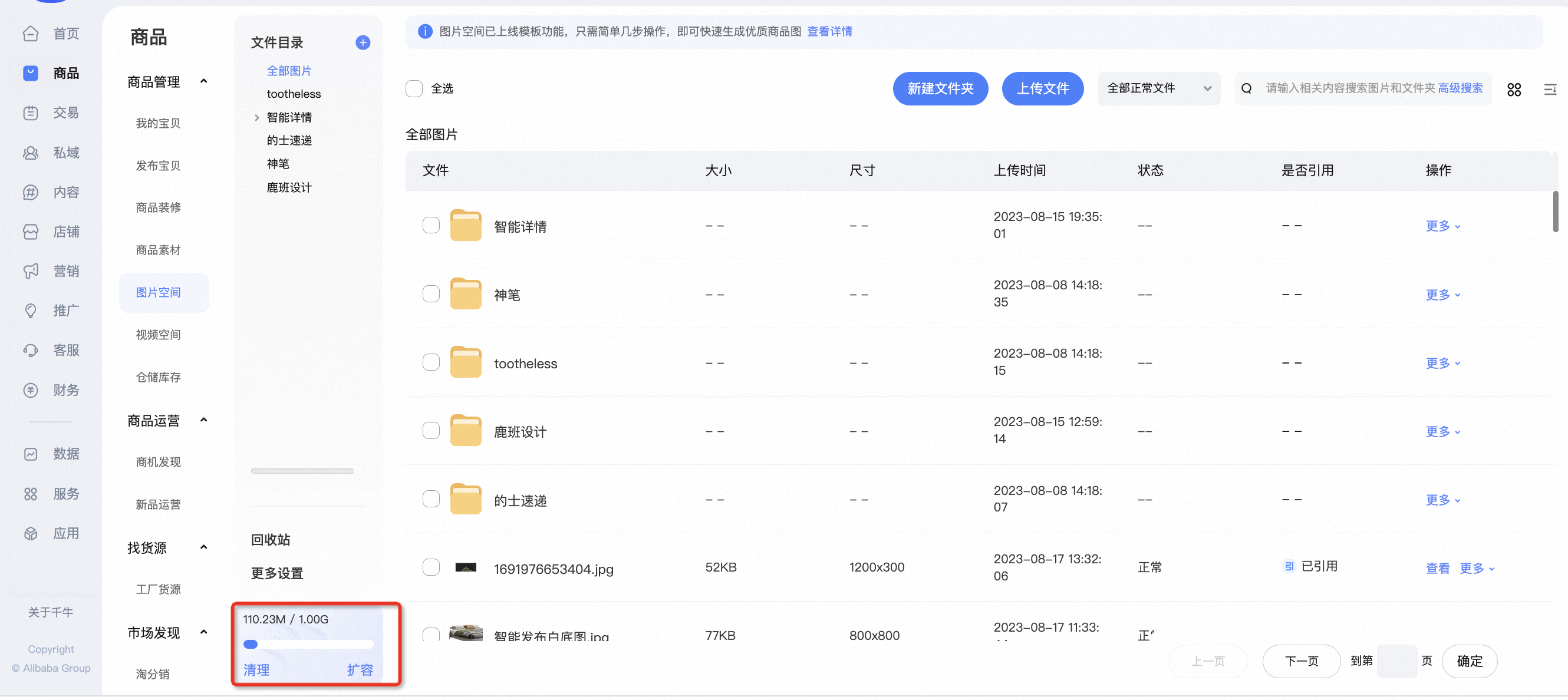This screenshot has height=700, width=1568.
Task: Open the 客服 customer service headset icon
Action: click(x=31, y=351)
